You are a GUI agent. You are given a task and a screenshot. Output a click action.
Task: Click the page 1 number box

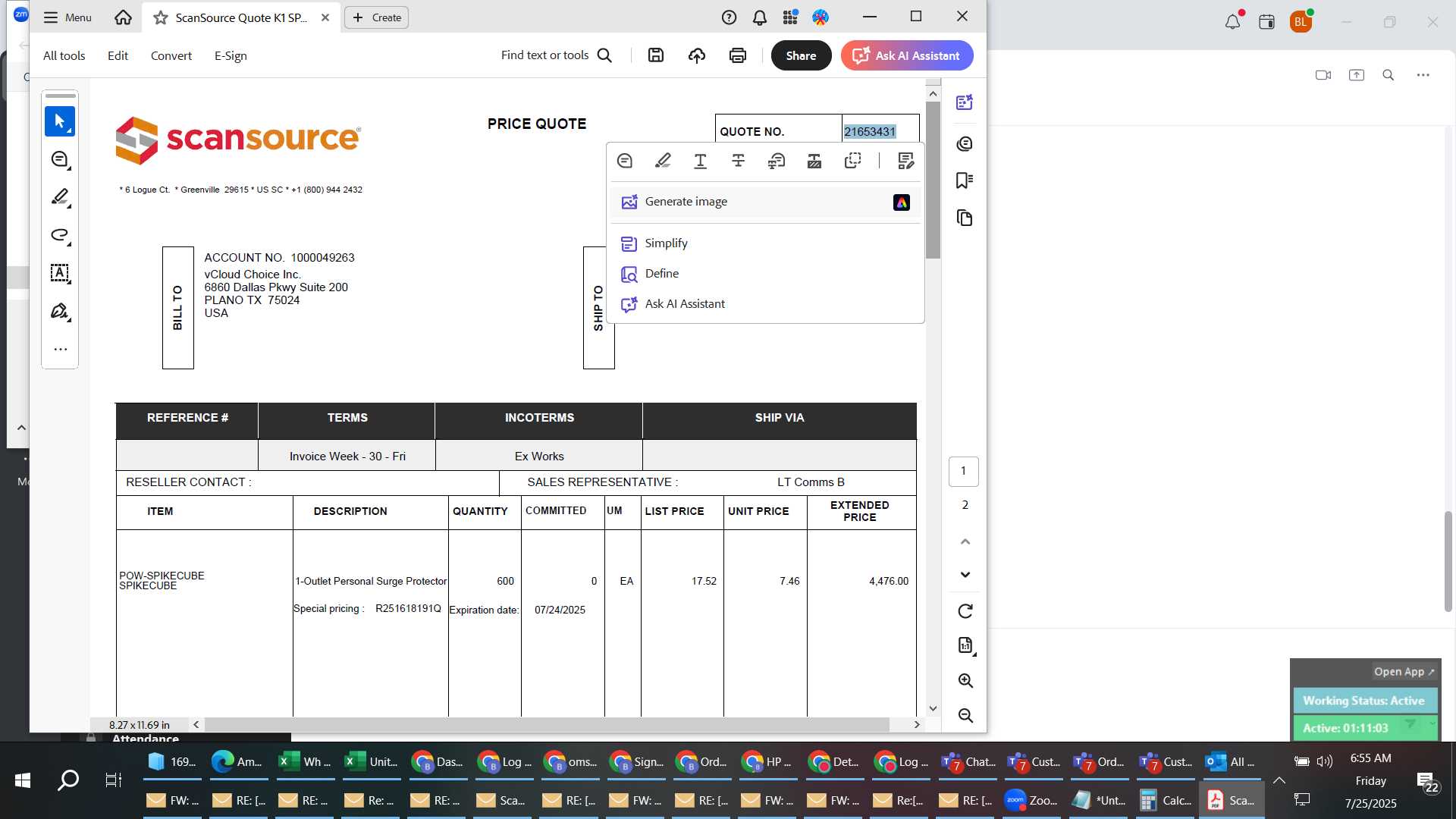[964, 472]
